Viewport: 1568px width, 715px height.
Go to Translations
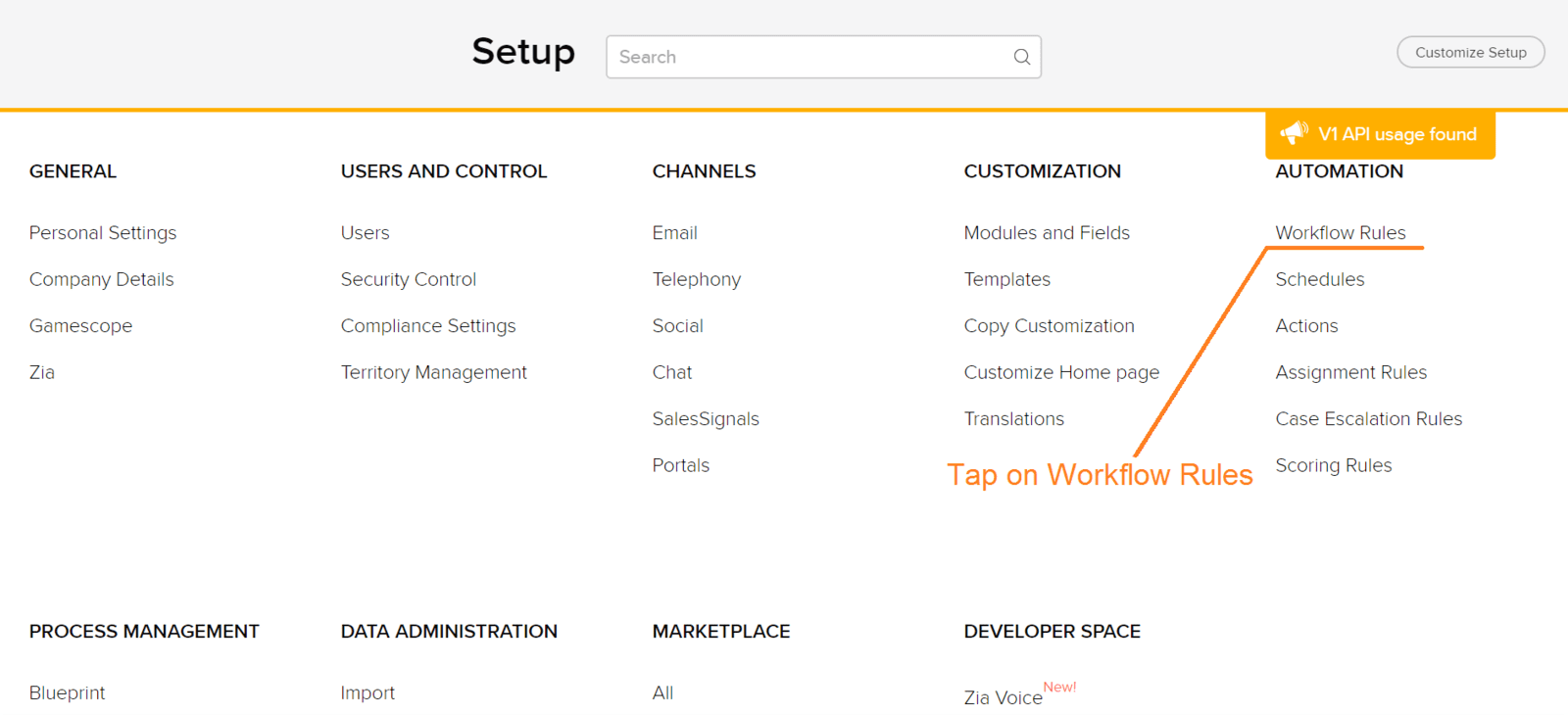(1014, 419)
